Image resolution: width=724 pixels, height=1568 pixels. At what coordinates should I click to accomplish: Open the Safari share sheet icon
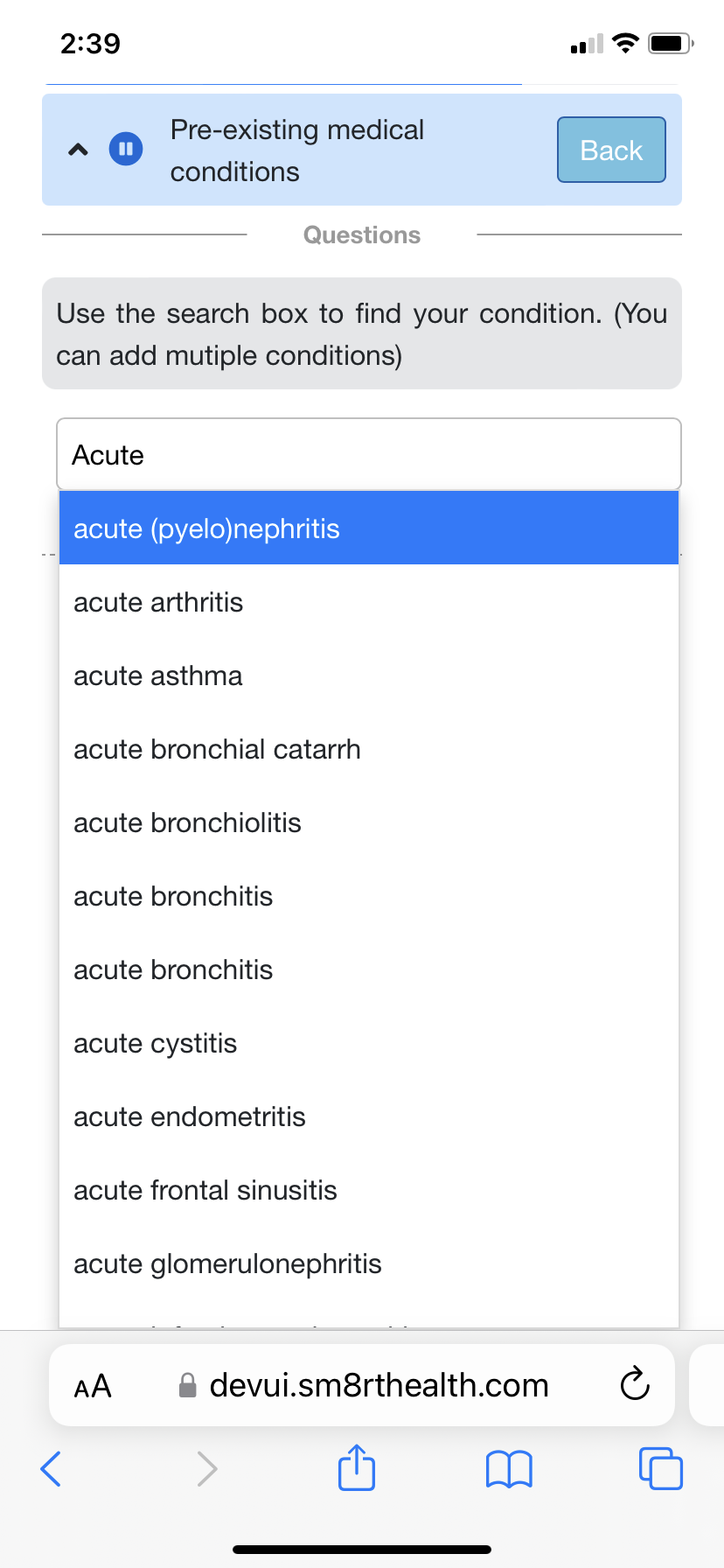[x=356, y=1466]
